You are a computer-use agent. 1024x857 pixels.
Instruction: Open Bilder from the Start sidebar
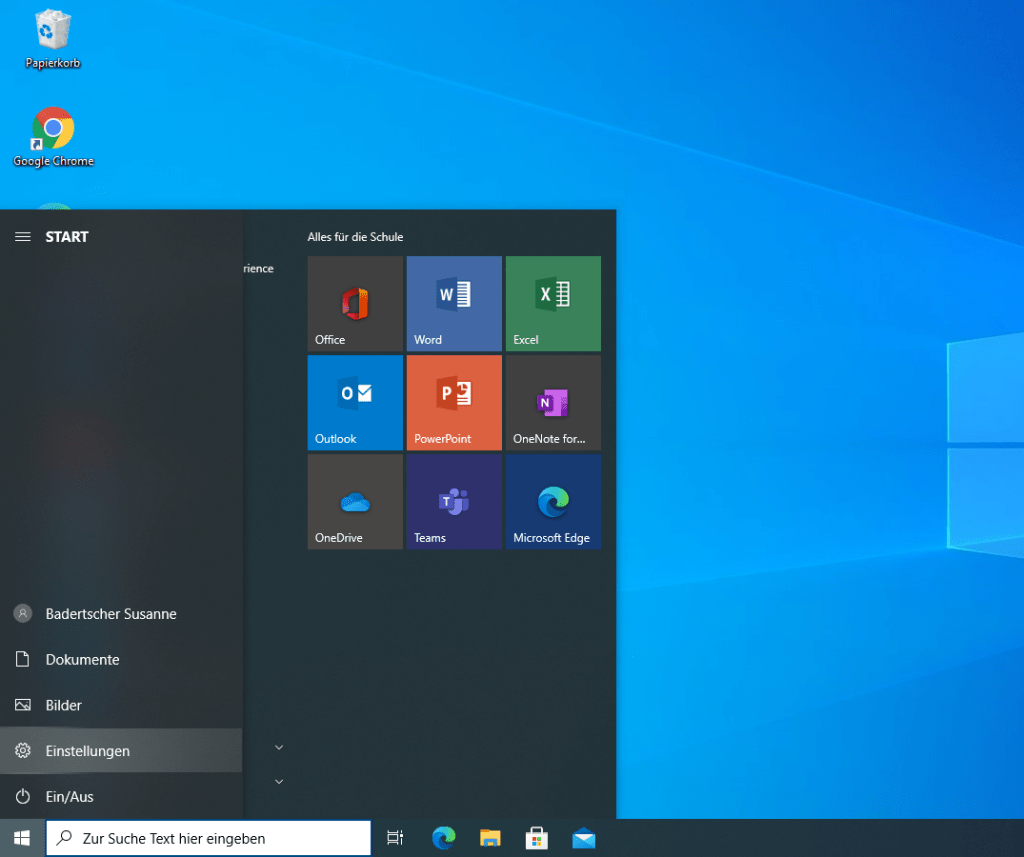click(x=64, y=705)
